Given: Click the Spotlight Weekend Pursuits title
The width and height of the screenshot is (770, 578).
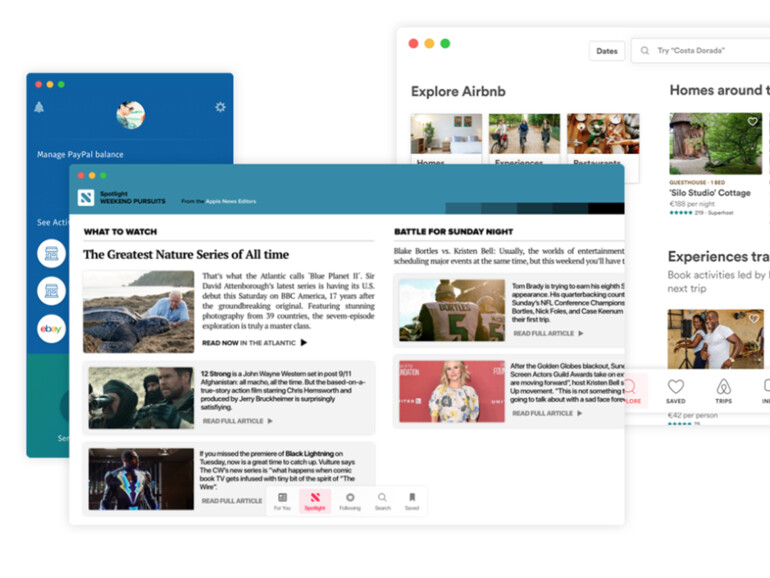Looking at the screenshot, I should click(133, 197).
